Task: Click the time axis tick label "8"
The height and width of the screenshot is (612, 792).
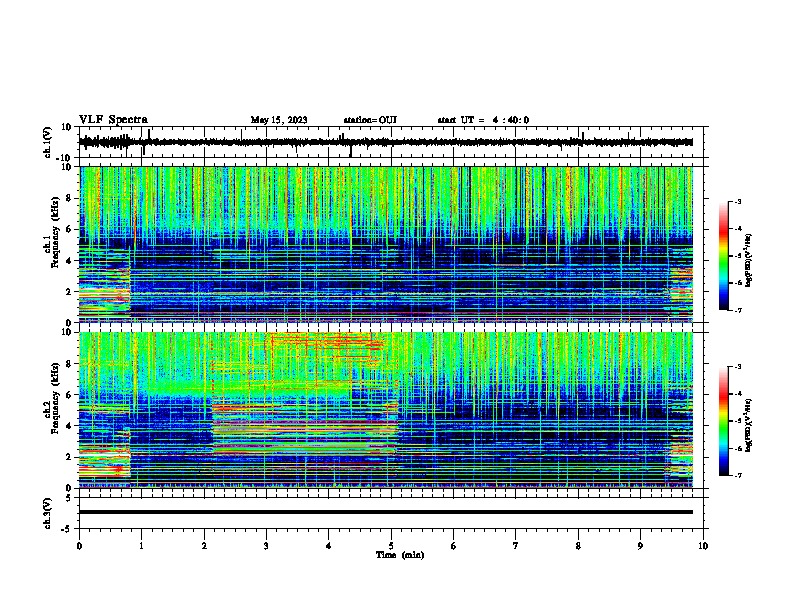Action: (578, 546)
